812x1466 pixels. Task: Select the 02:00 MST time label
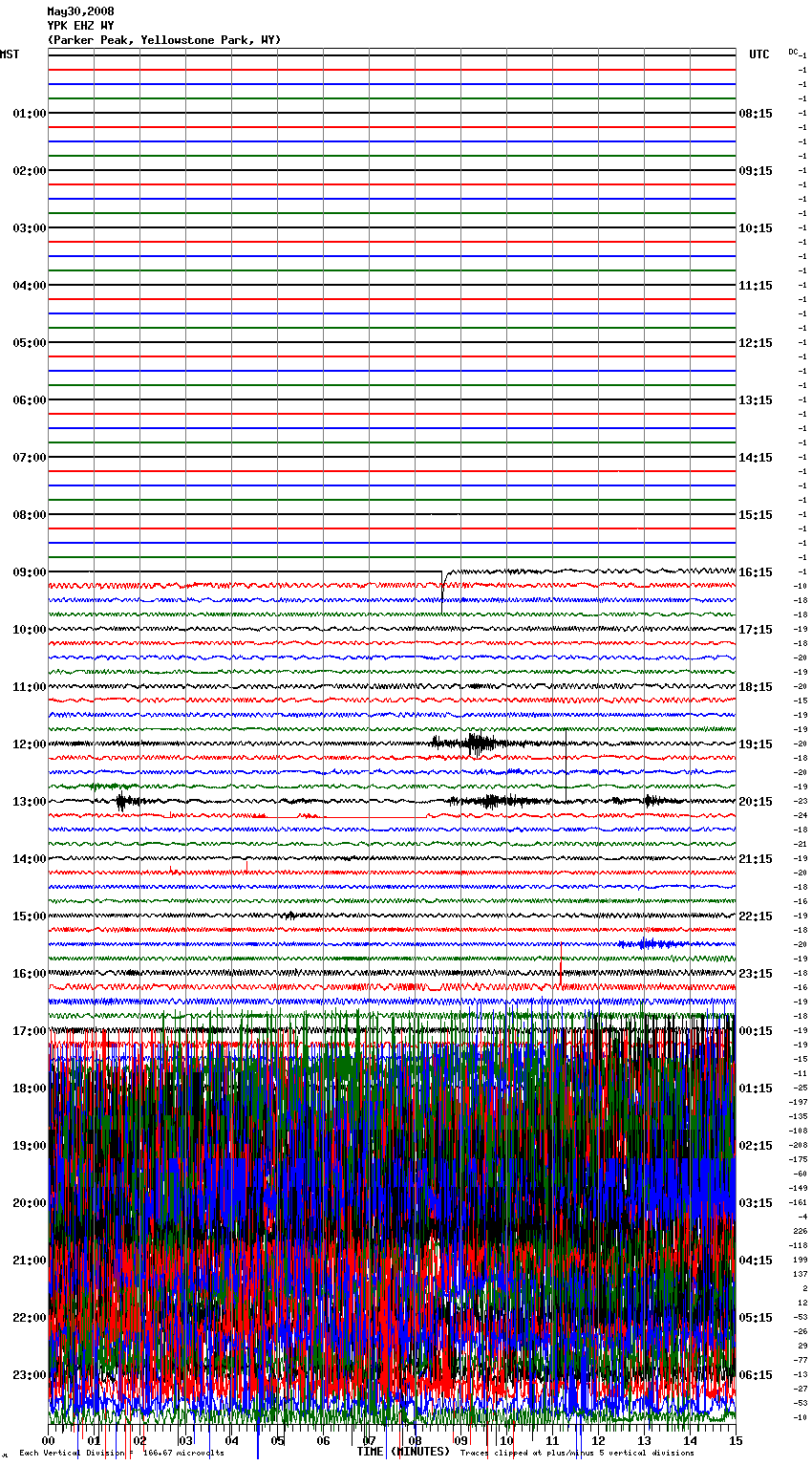[x=30, y=171]
